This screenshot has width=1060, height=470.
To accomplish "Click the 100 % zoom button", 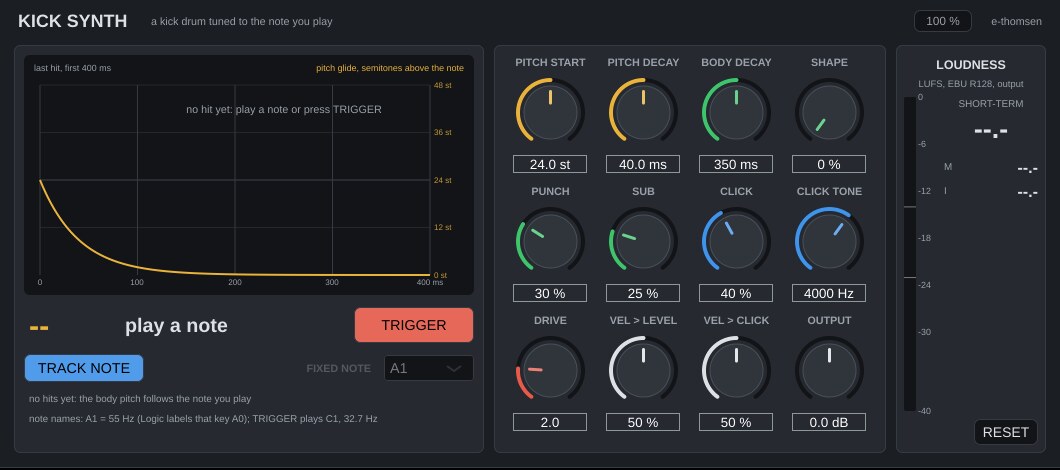I will tap(942, 21).
